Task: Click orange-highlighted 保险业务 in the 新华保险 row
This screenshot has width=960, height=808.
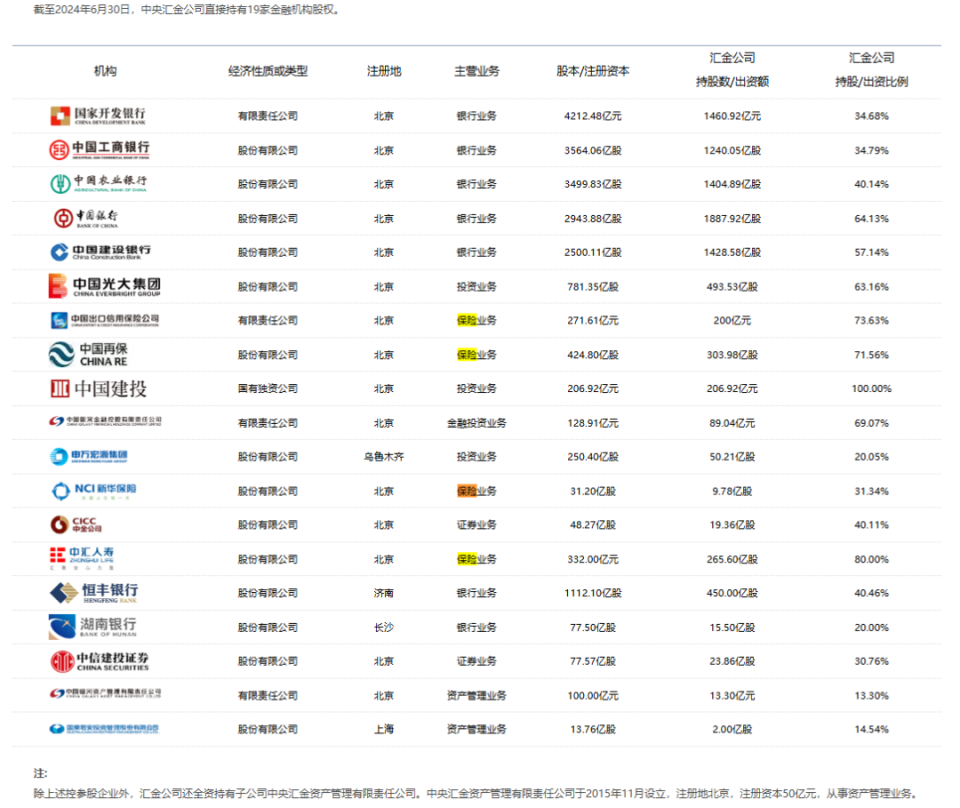Action: 477,491
